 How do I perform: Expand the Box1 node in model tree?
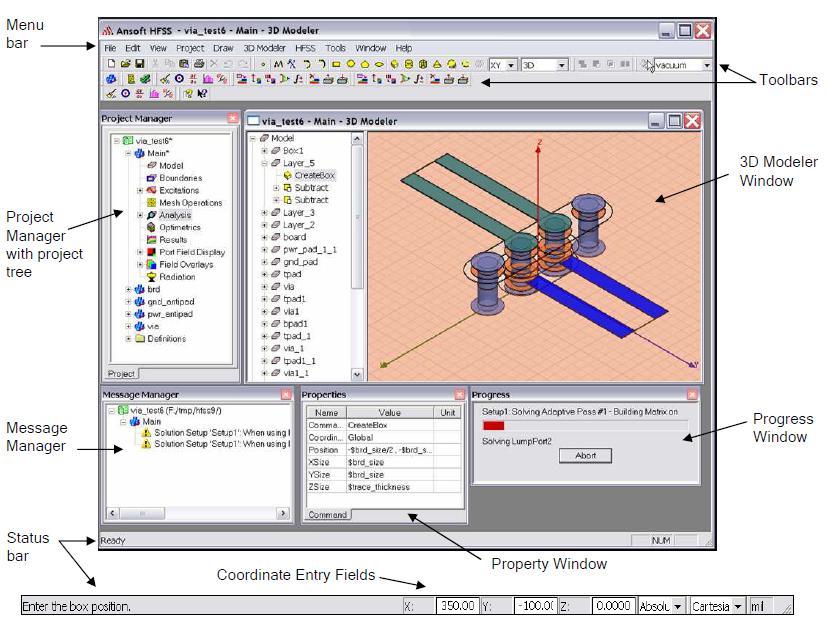(264, 151)
